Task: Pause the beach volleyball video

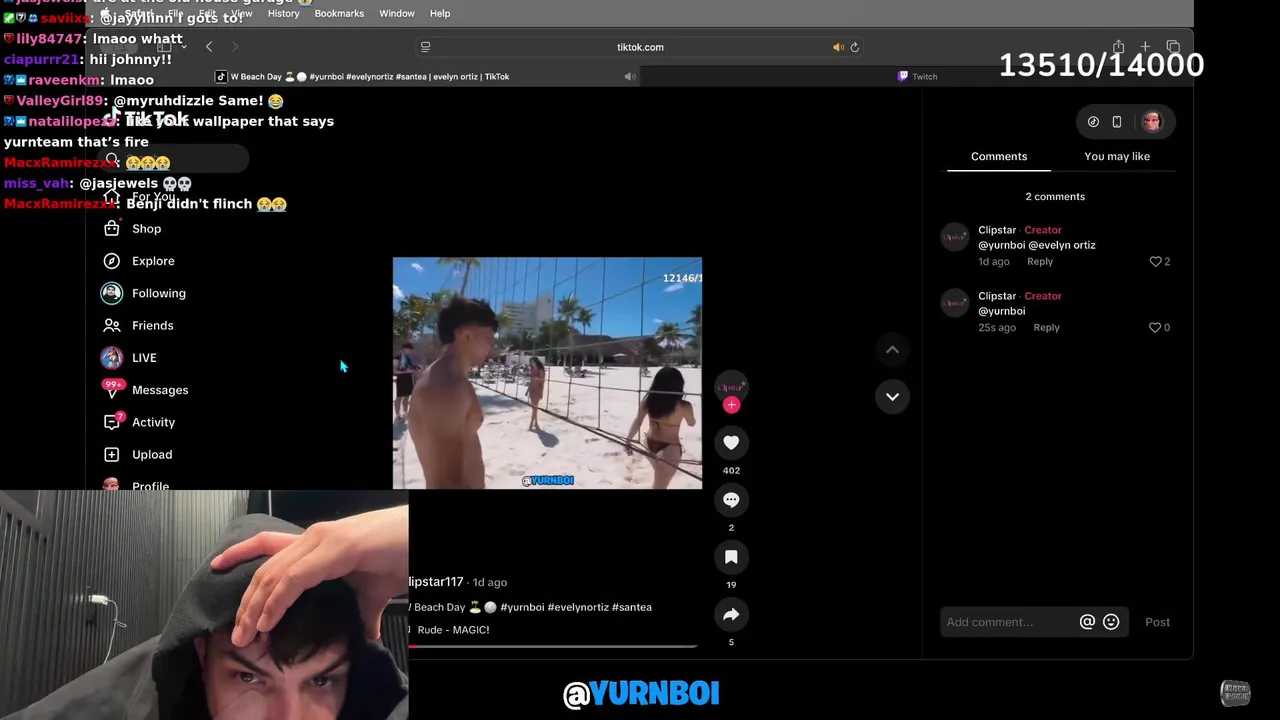Action: click(x=547, y=373)
